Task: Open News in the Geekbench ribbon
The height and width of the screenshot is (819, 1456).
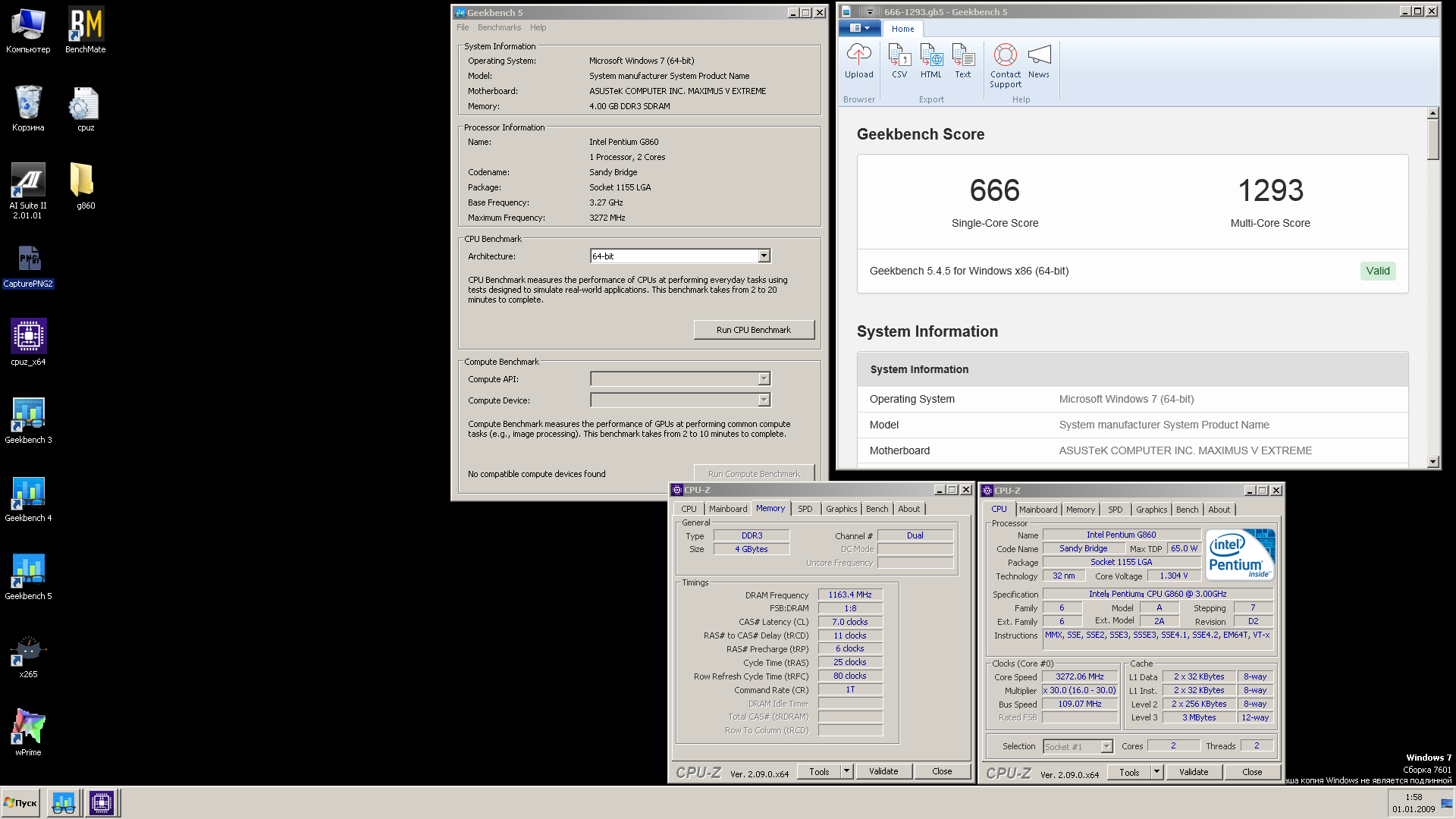Action: tap(1039, 61)
